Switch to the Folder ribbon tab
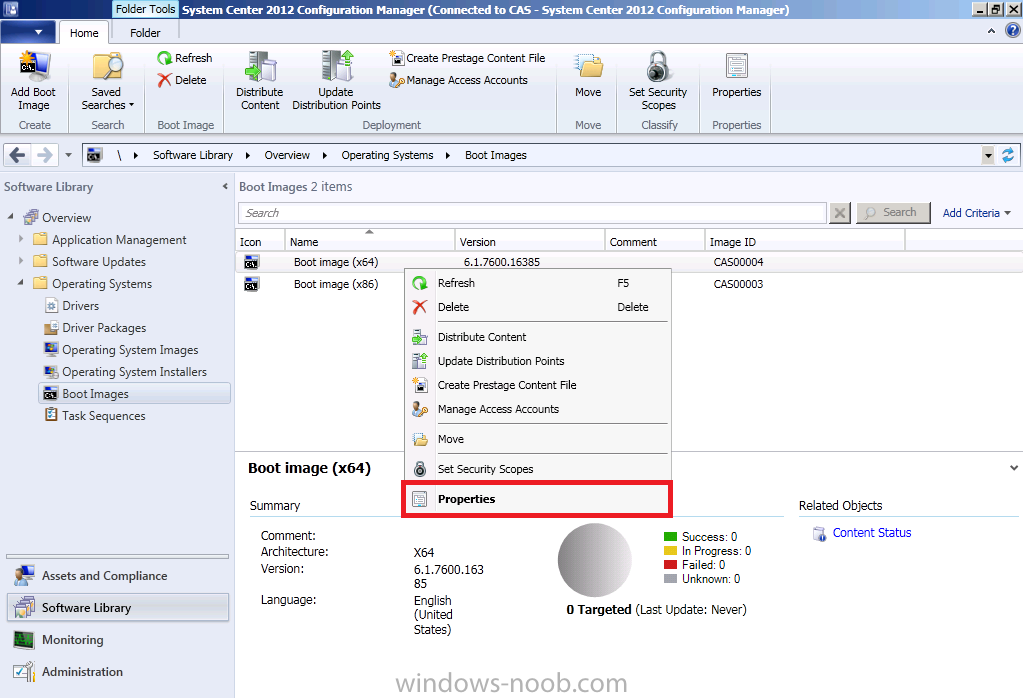Viewport: 1023px width, 698px height. pos(145,33)
